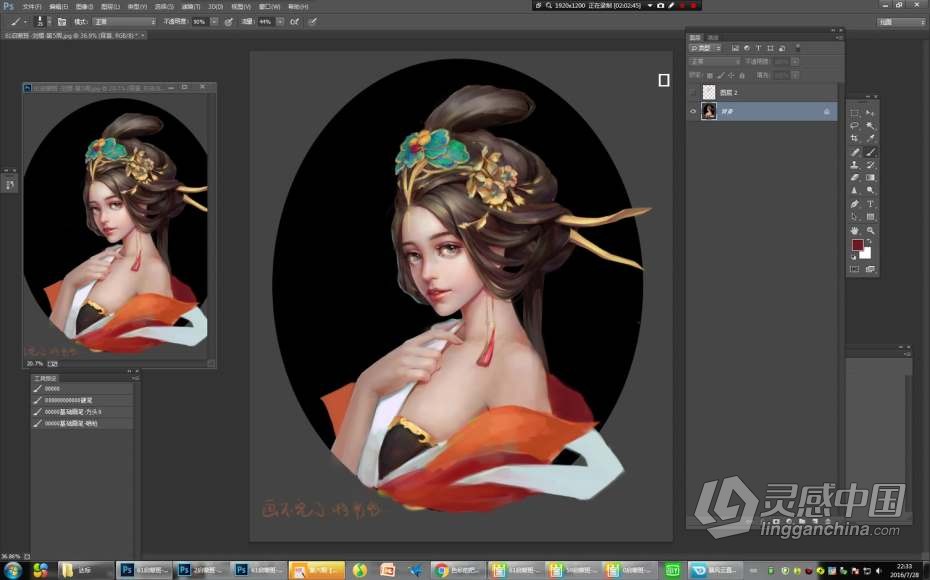
Task: Select the History Brush tool
Action: coord(870,165)
